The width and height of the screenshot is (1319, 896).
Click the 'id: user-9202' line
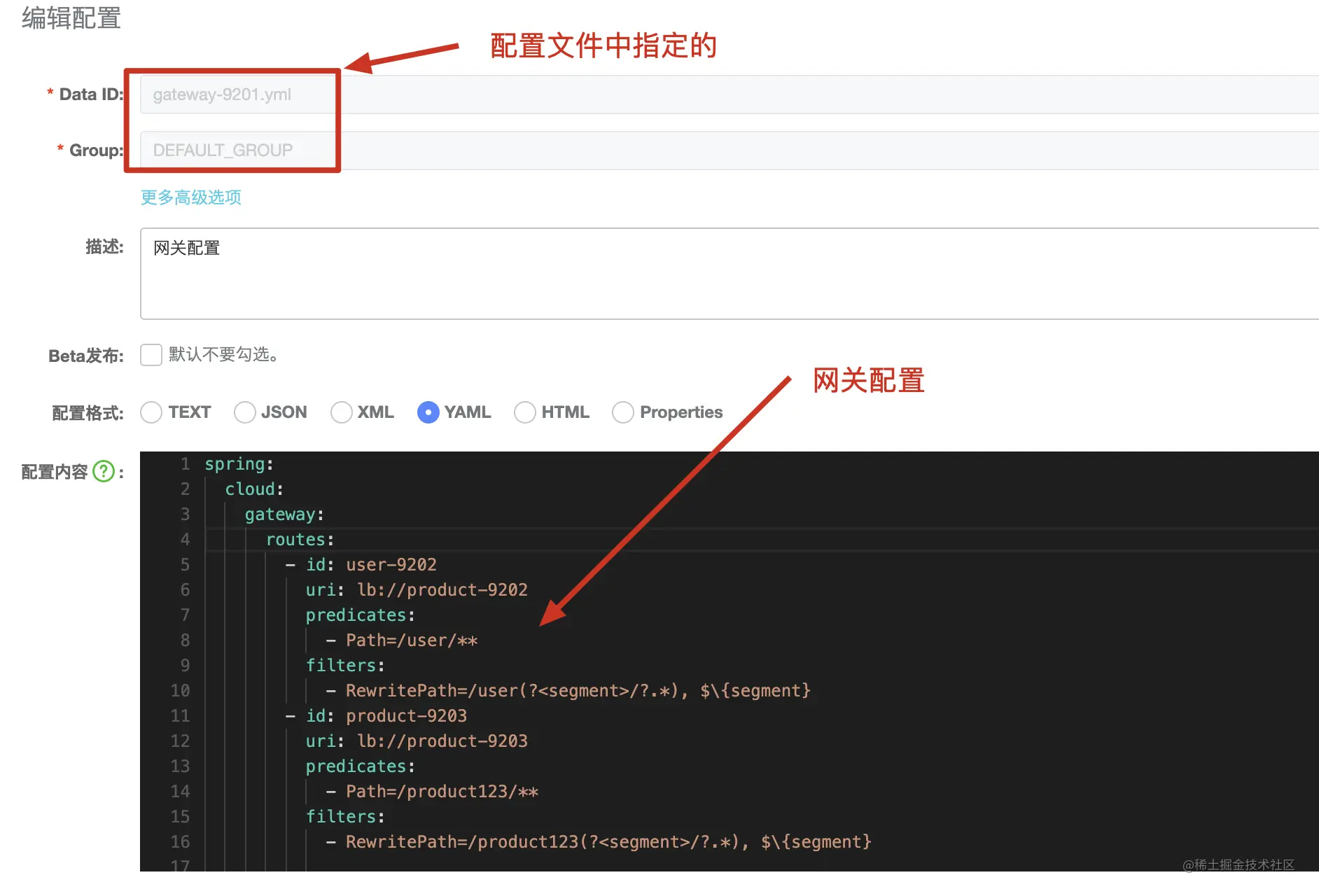pyautogui.click(x=361, y=565)
